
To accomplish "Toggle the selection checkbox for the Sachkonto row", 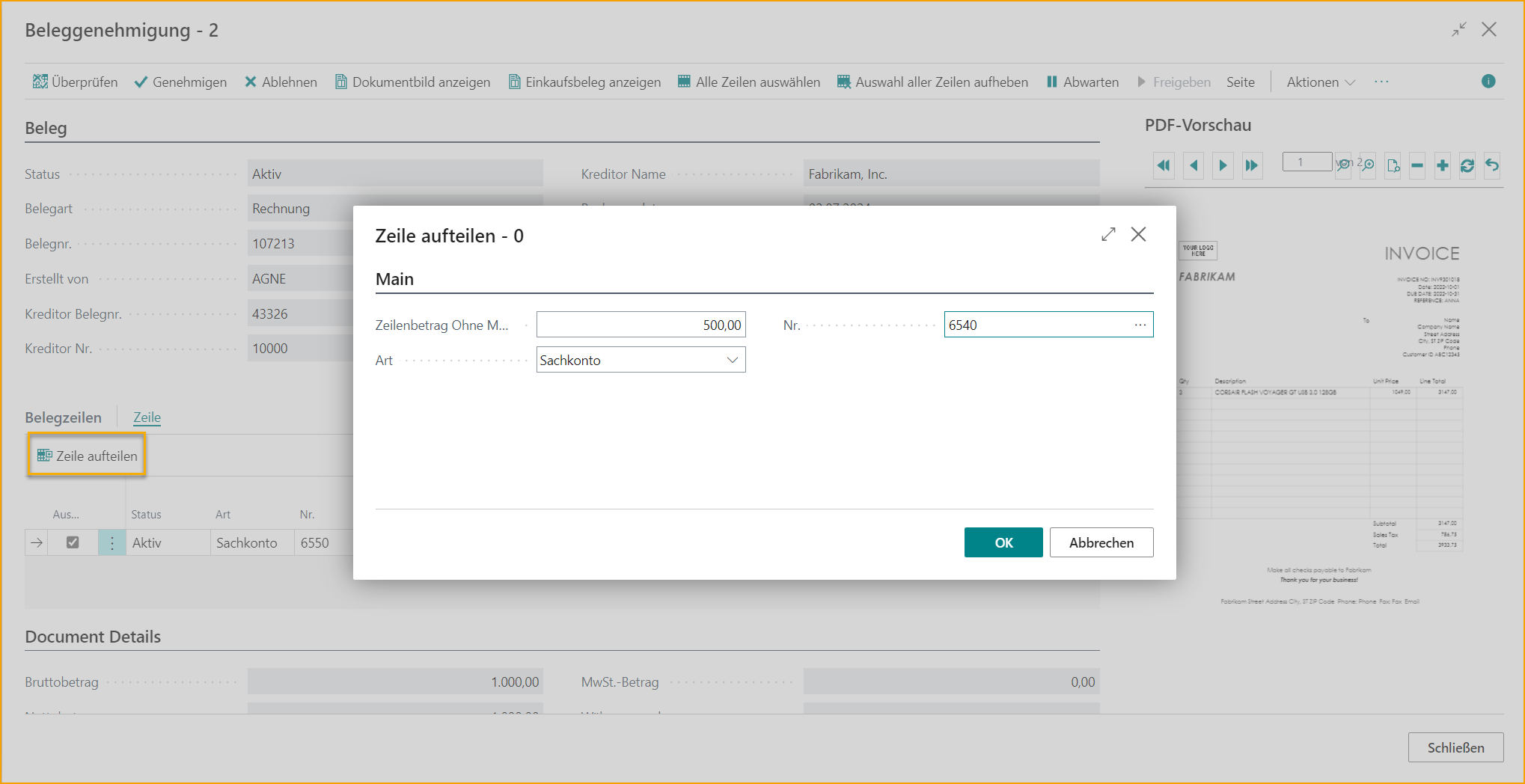I will [x=73, y=542].
